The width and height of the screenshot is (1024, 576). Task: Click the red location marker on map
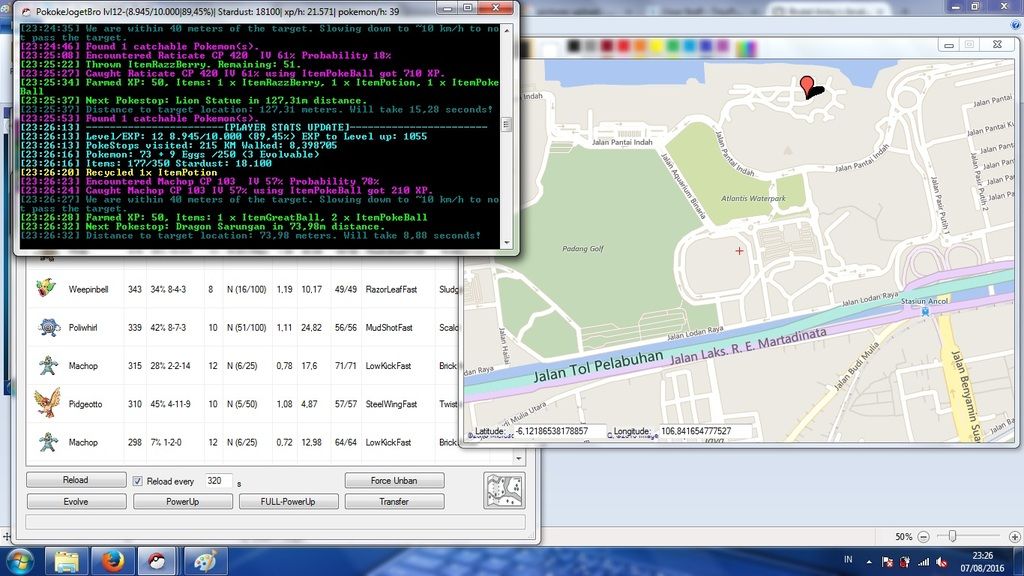(807, 85)
